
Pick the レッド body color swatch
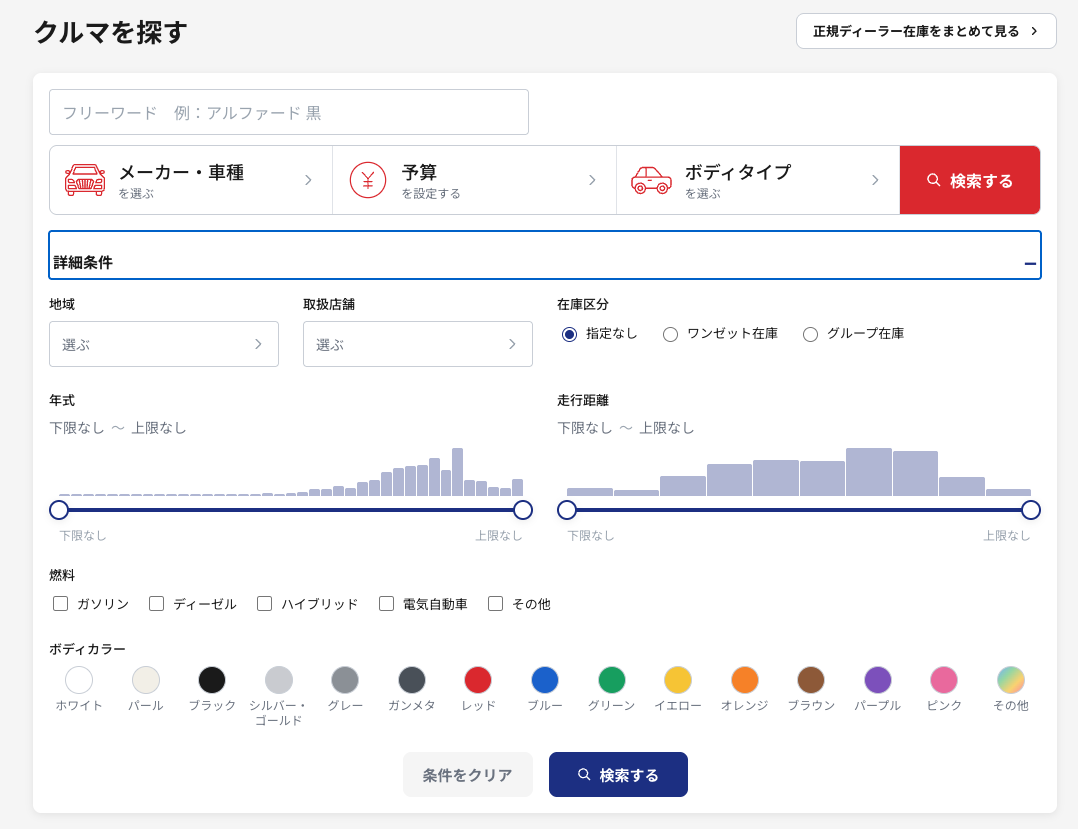[x=478, y=680]
